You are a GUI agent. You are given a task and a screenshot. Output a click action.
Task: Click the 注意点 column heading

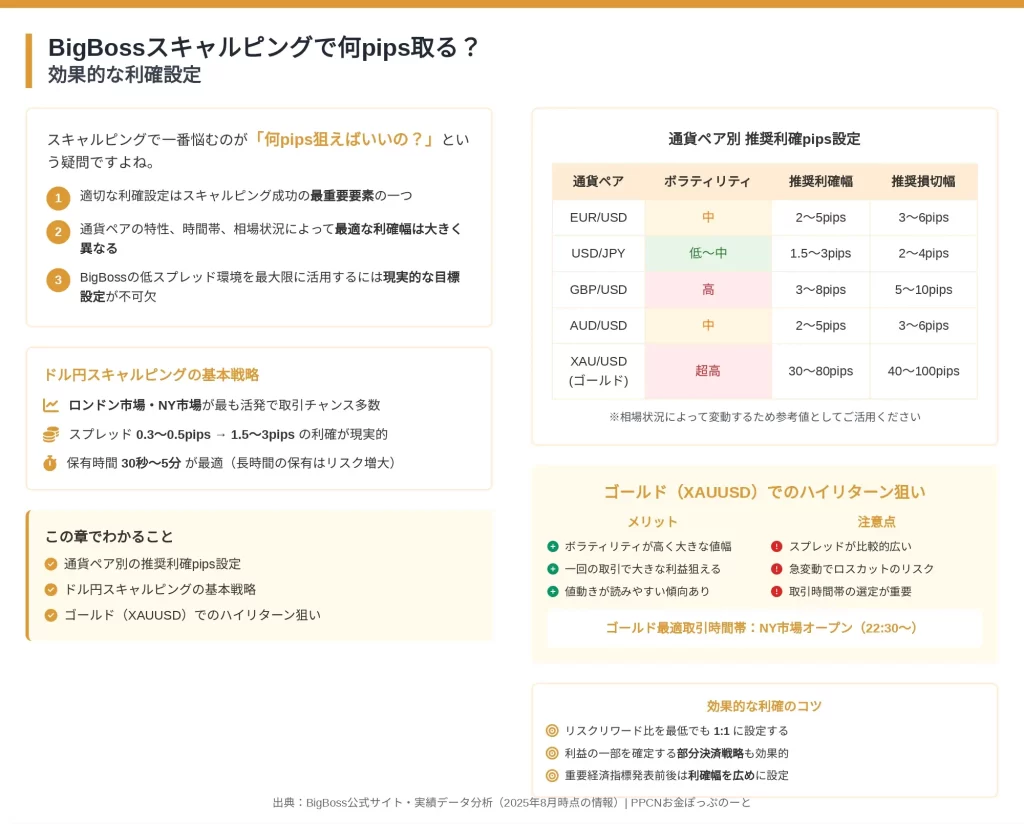[876, 522]
